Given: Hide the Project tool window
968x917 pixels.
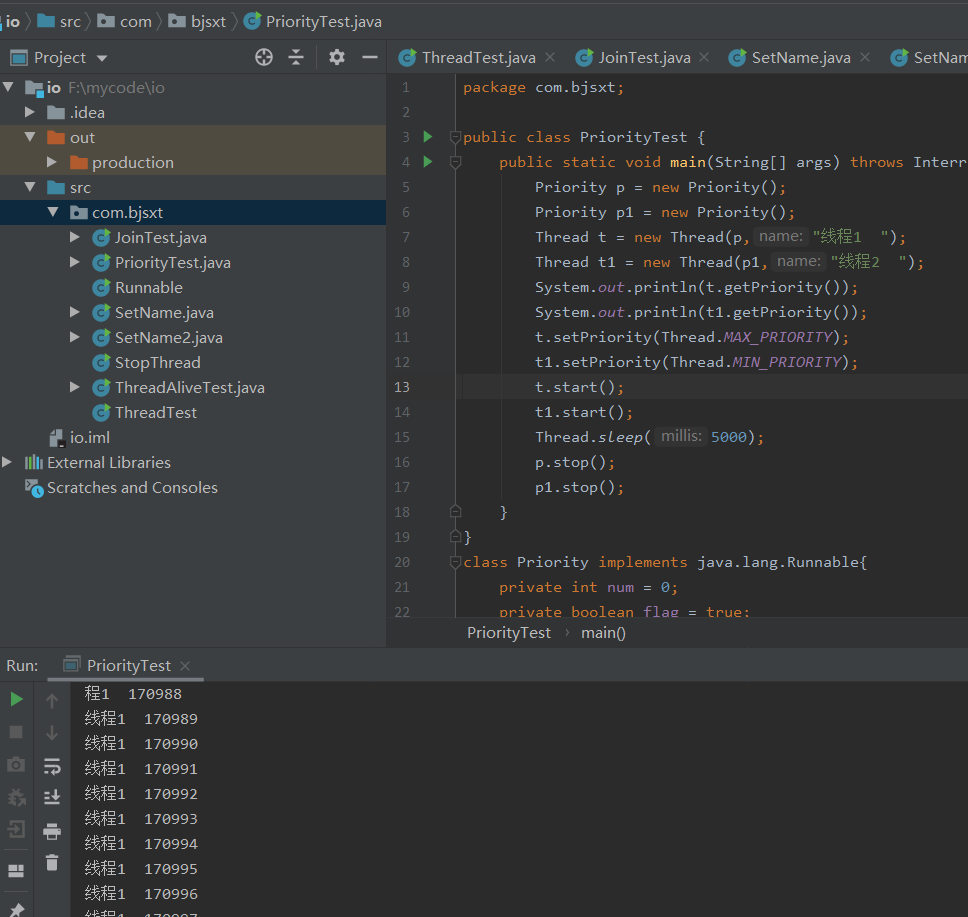Looking at the screenshot, I should click(370, 57).
